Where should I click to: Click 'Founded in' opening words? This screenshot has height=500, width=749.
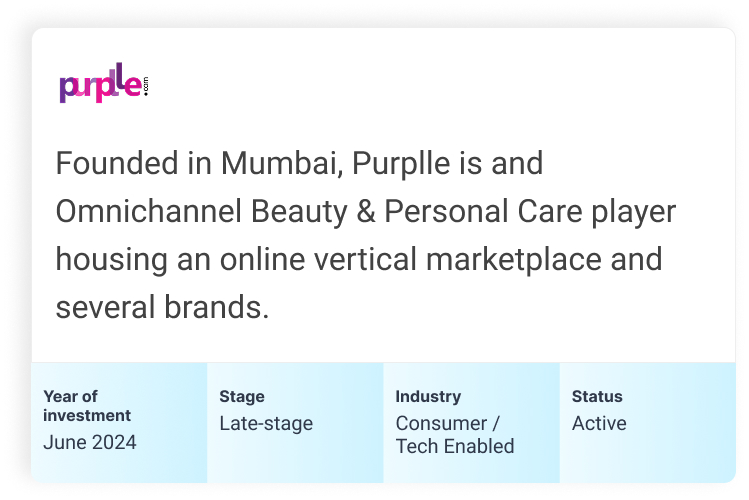(x=134, y=163)
